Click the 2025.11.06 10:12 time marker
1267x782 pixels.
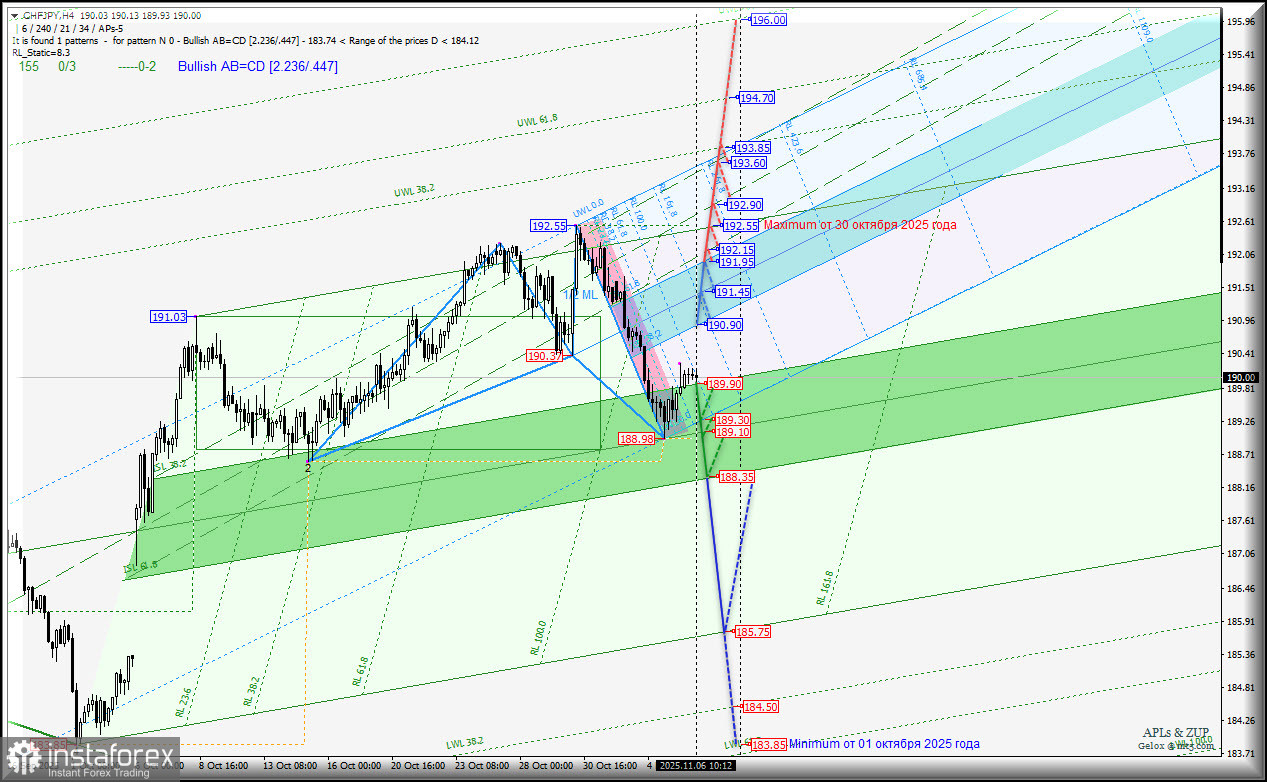point(697,765)
